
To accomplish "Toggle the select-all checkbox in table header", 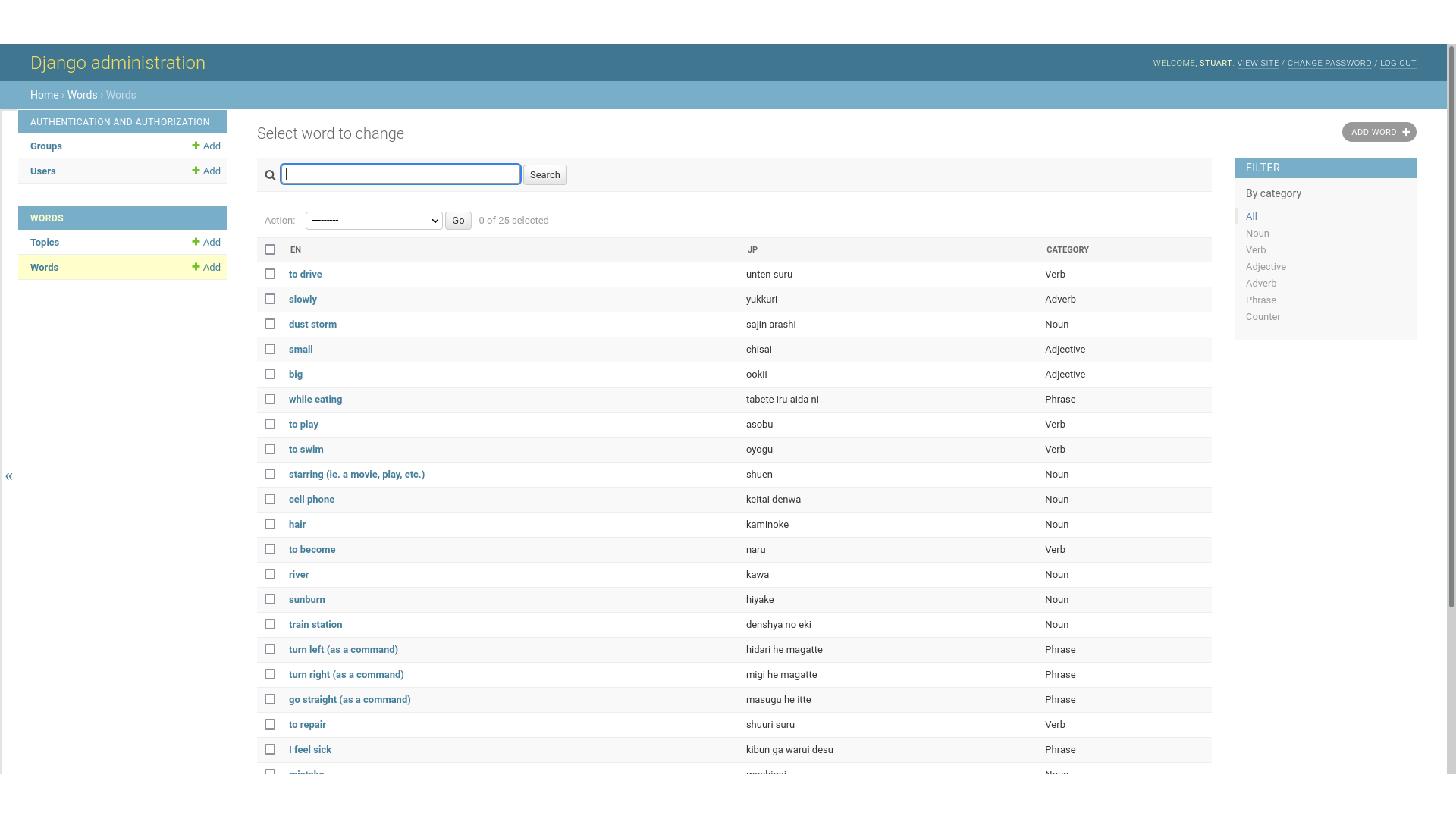I will pos(270,249).
